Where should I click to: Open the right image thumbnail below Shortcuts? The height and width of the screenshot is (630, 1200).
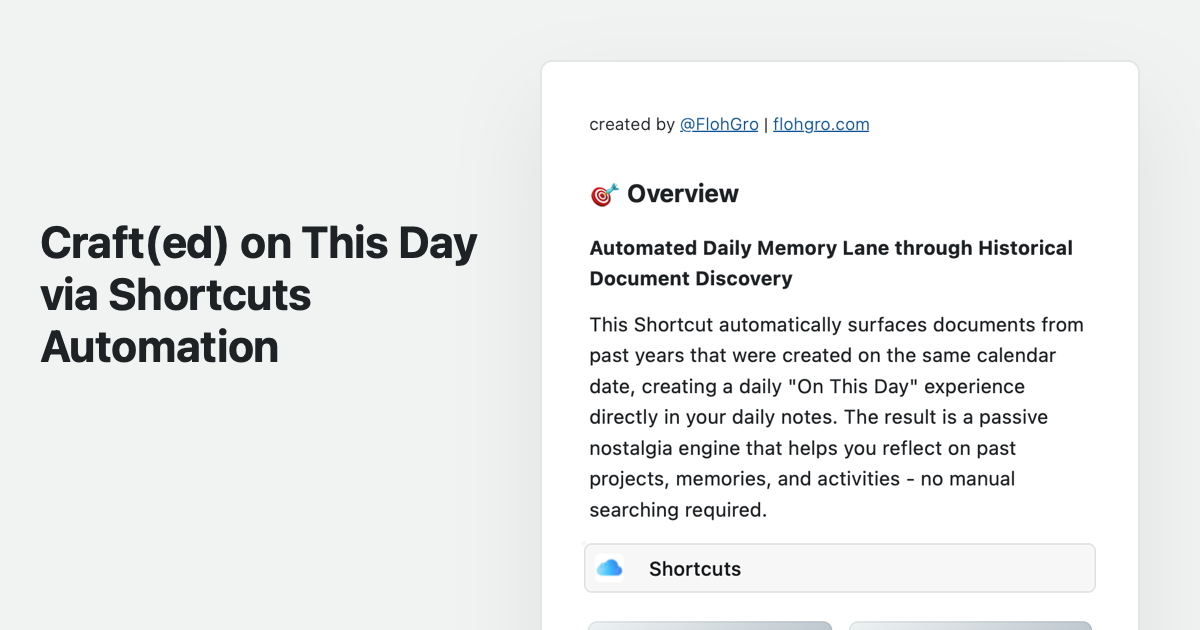[970, 625]
